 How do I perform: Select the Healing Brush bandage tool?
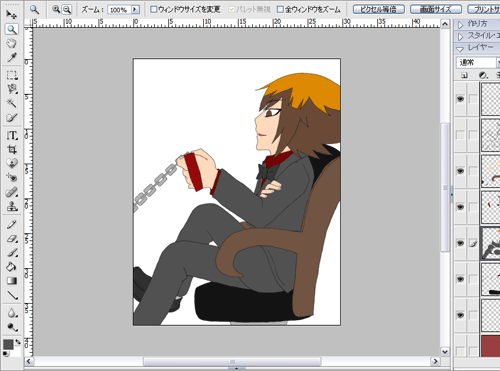click(x=12, y=192)
